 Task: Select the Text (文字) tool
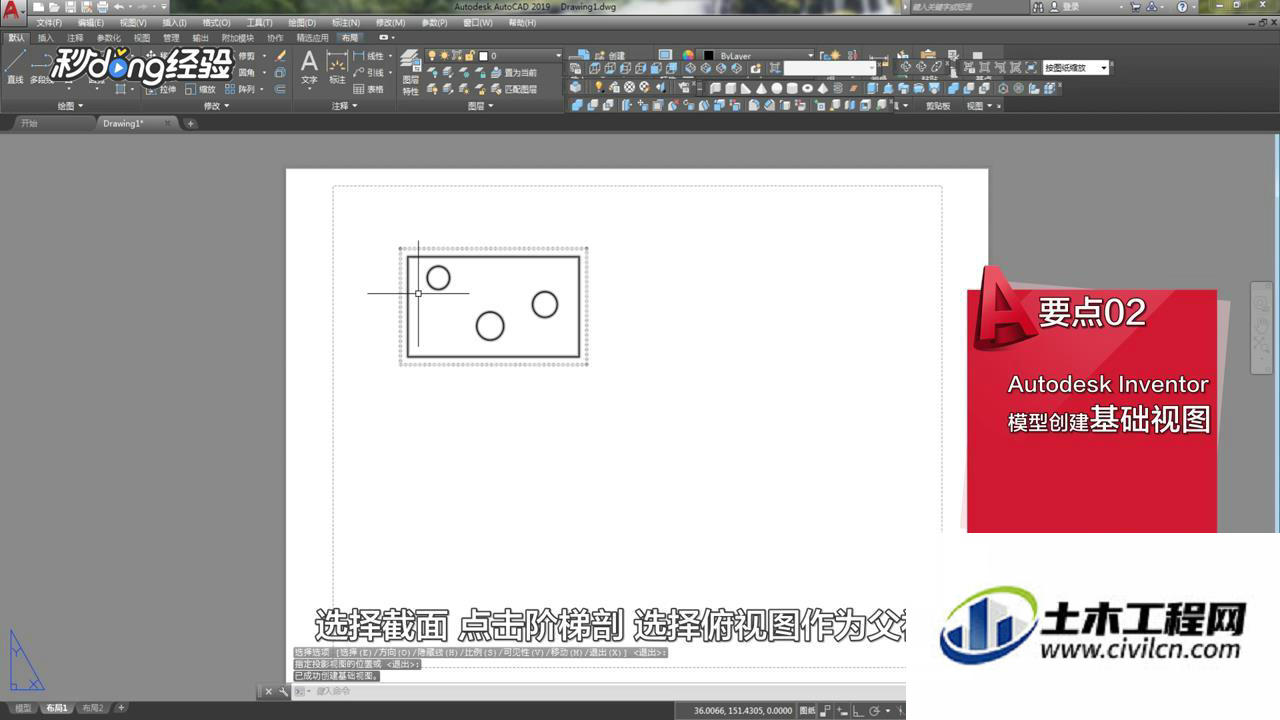310,68
